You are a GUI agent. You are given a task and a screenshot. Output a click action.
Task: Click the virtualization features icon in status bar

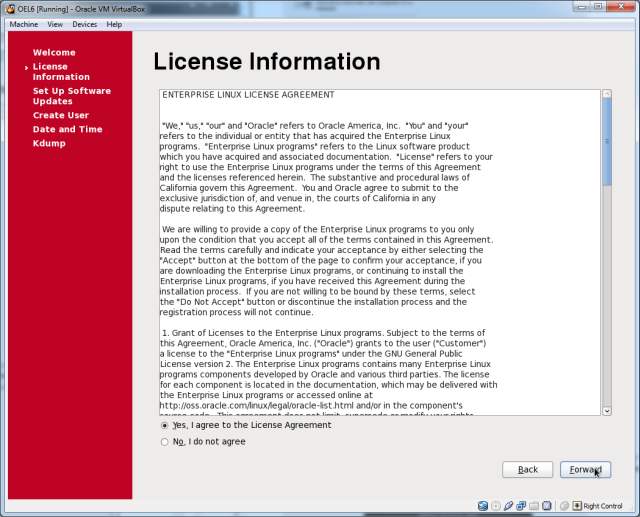[547, 506]
